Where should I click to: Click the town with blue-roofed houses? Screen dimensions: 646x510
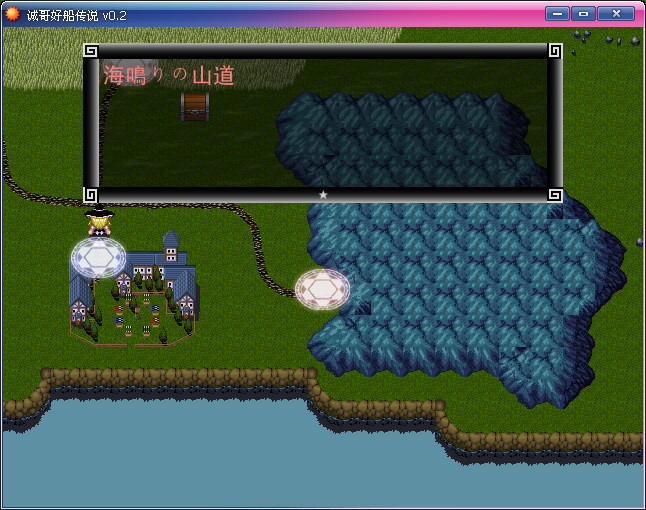pos(134,288)
